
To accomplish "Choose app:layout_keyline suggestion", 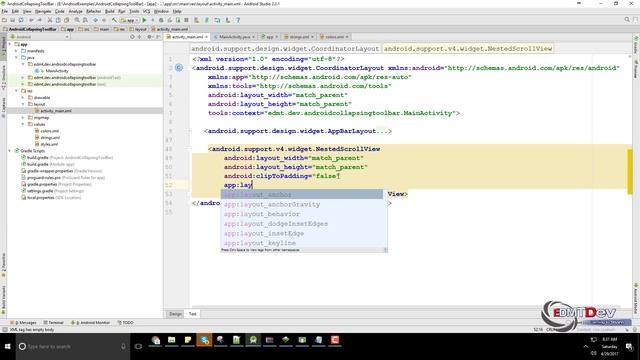I will click(304, 243).
